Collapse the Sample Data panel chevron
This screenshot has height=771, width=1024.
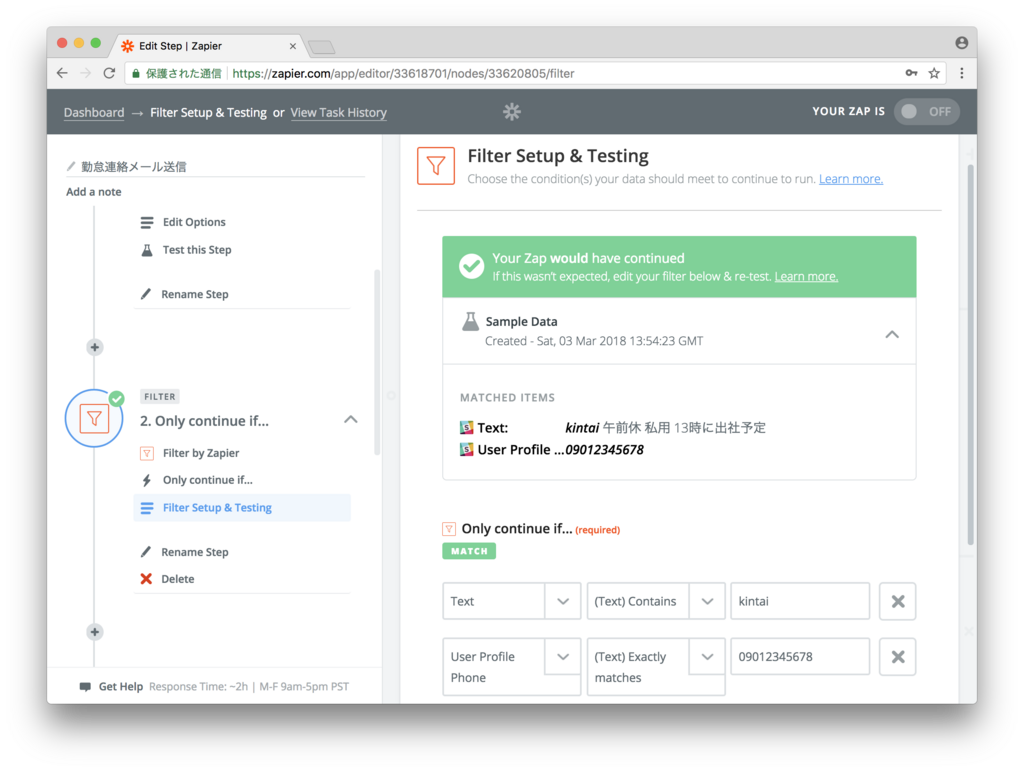[892, 334]
